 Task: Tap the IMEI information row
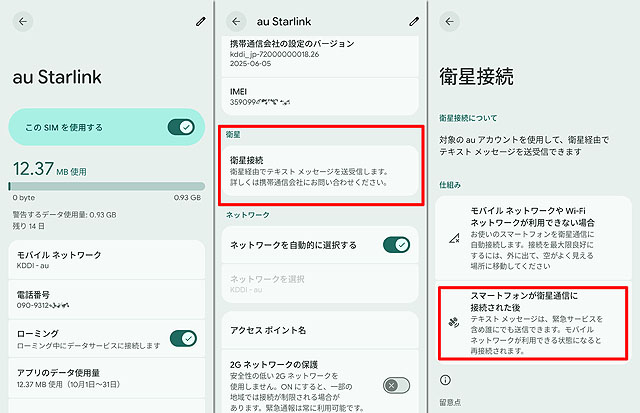pyautogui.click(x=319, y=95)
